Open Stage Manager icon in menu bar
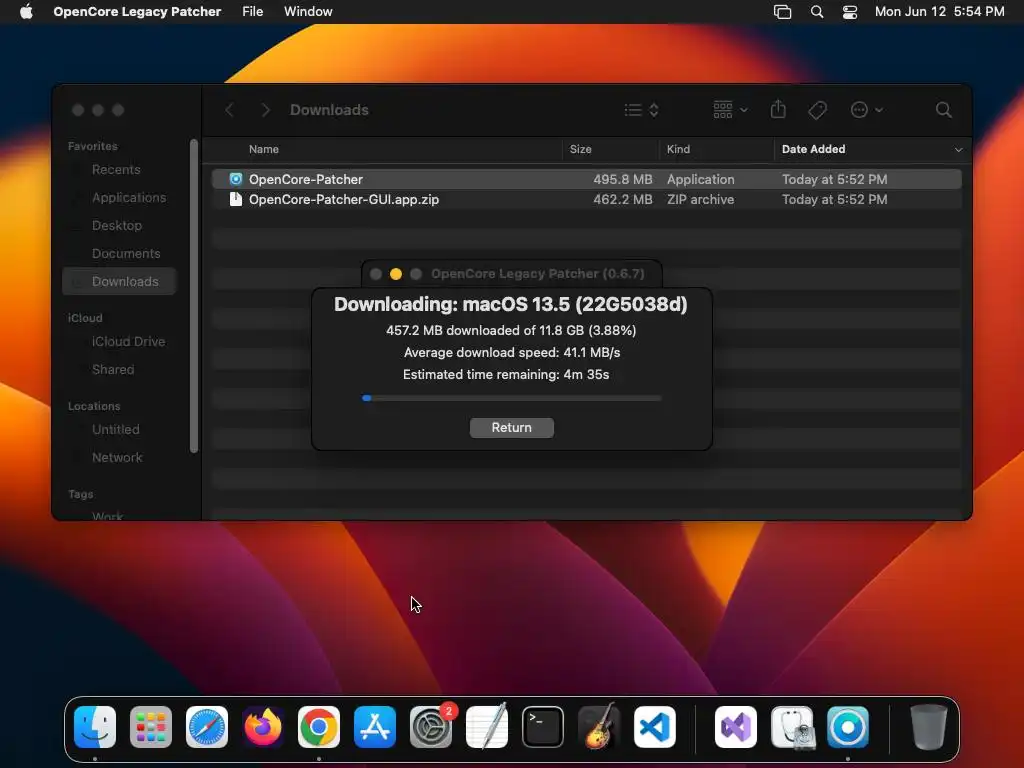Image resolution: width=1024 pixels, height=768 pixels. point(782,12)
